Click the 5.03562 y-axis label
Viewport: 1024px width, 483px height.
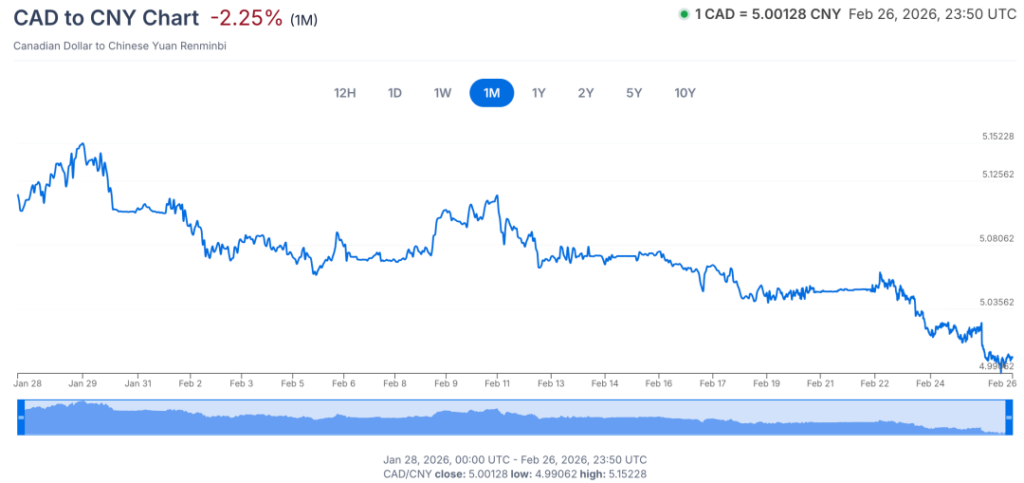coord(997,303)
